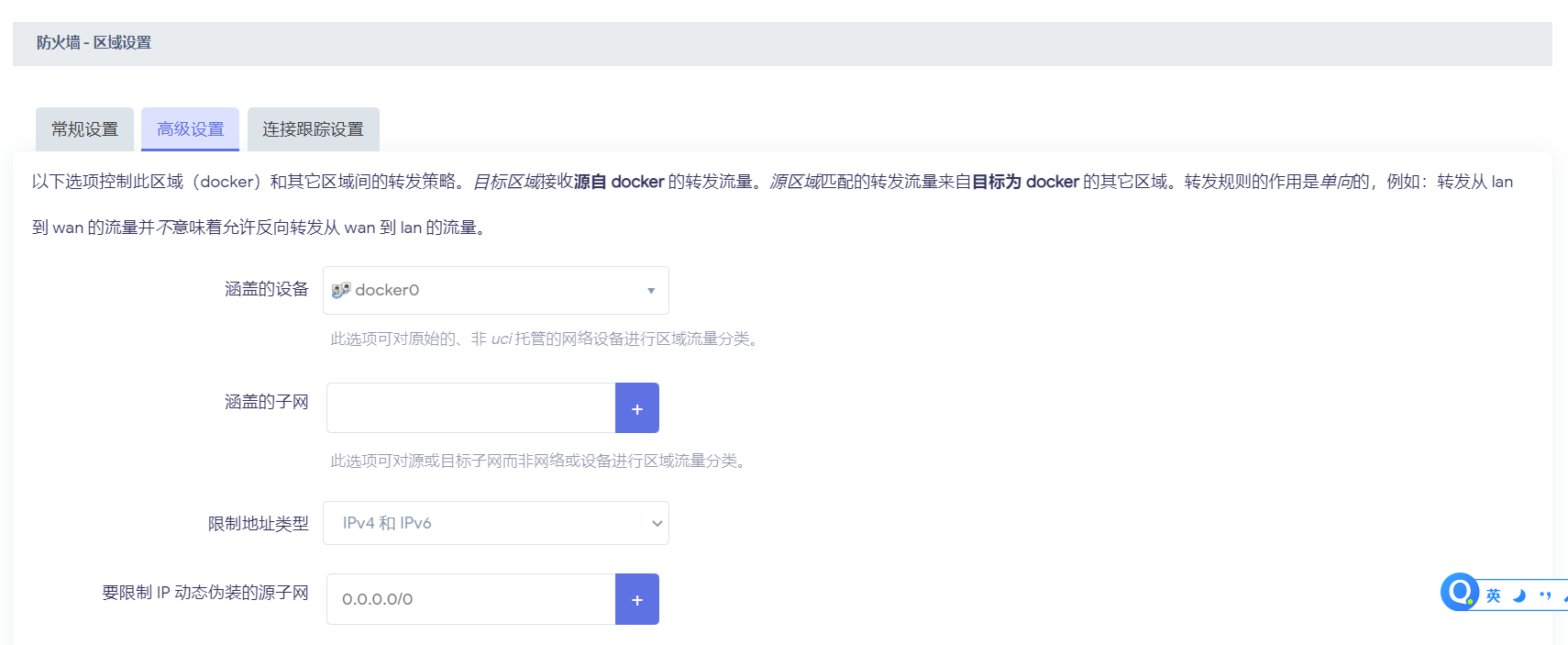Image resolution: width=1568 pixels, height=645 pixels.
Task: Click the 限制地址类型 label
Action: pyautogui.click(x=259, y=523)
